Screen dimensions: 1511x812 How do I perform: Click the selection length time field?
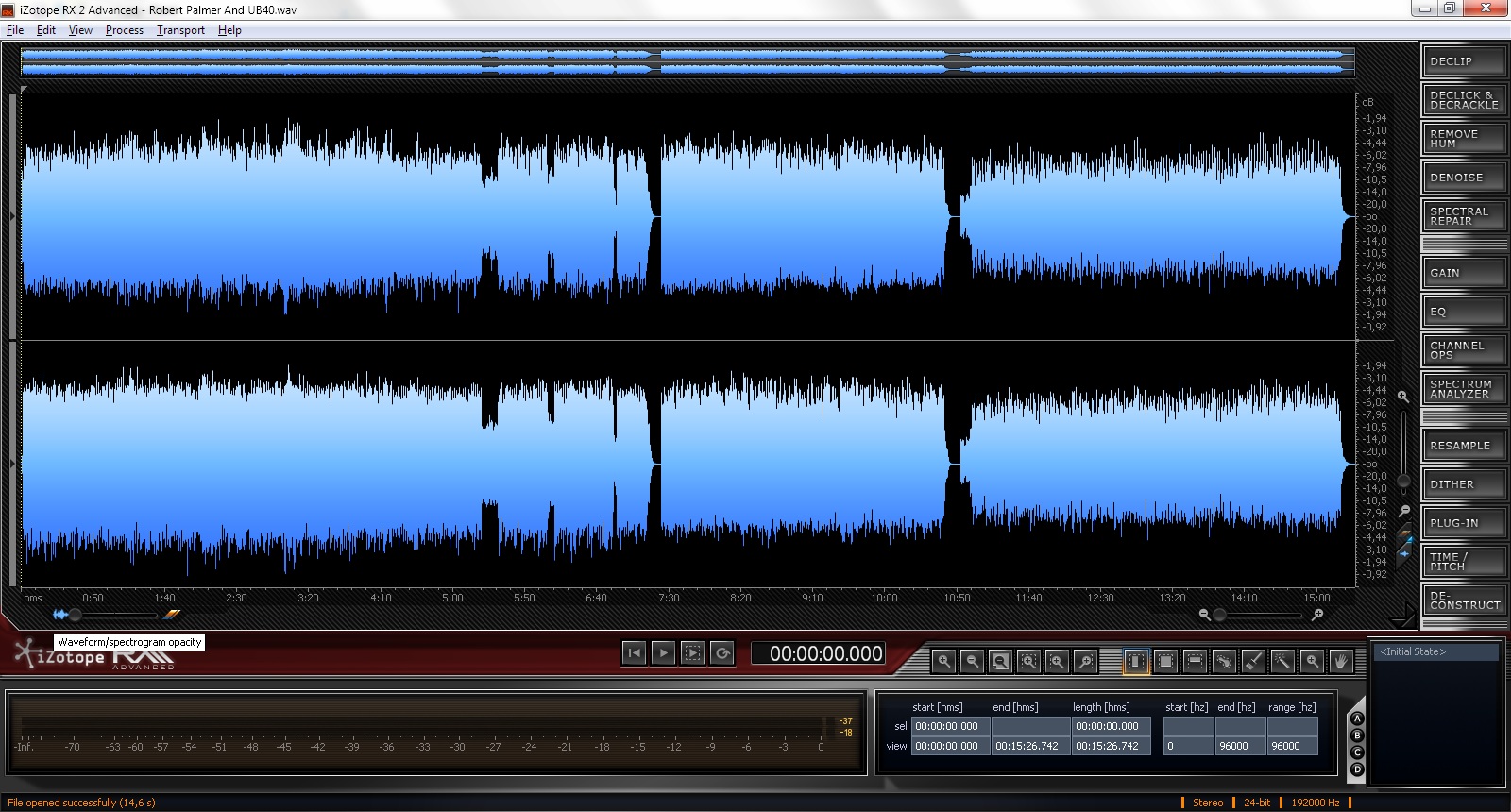coord(1111,726)
